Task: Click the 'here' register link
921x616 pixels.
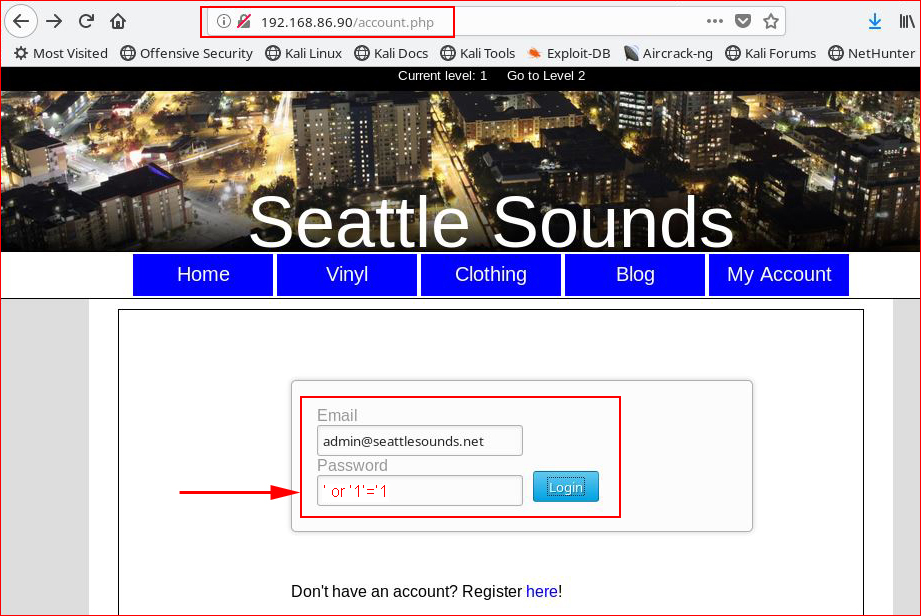Action: click(542, 591)
